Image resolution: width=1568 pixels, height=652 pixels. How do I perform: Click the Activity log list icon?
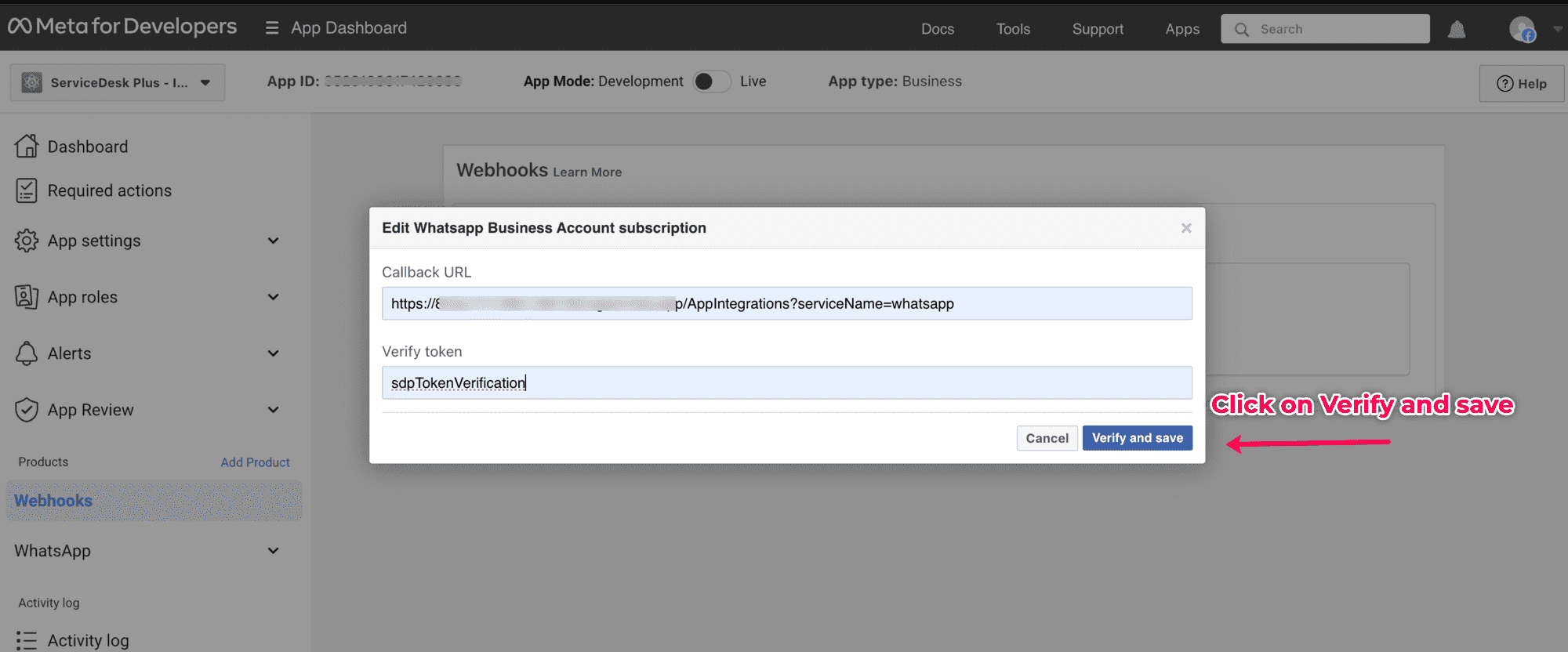point(27,640)
